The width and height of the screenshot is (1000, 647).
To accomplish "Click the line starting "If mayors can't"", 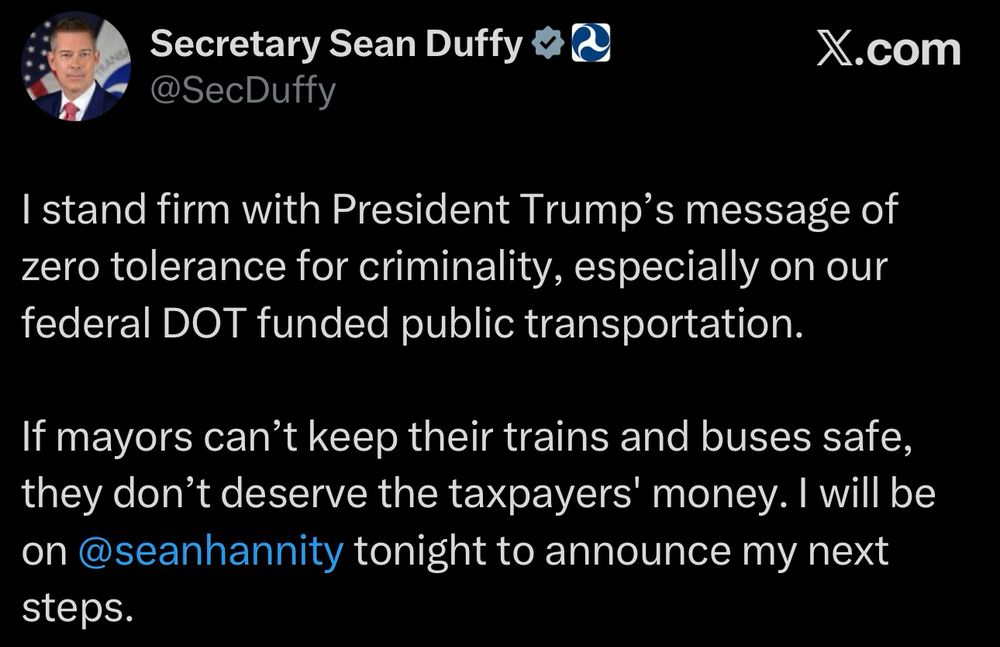I will click(467, 437).
